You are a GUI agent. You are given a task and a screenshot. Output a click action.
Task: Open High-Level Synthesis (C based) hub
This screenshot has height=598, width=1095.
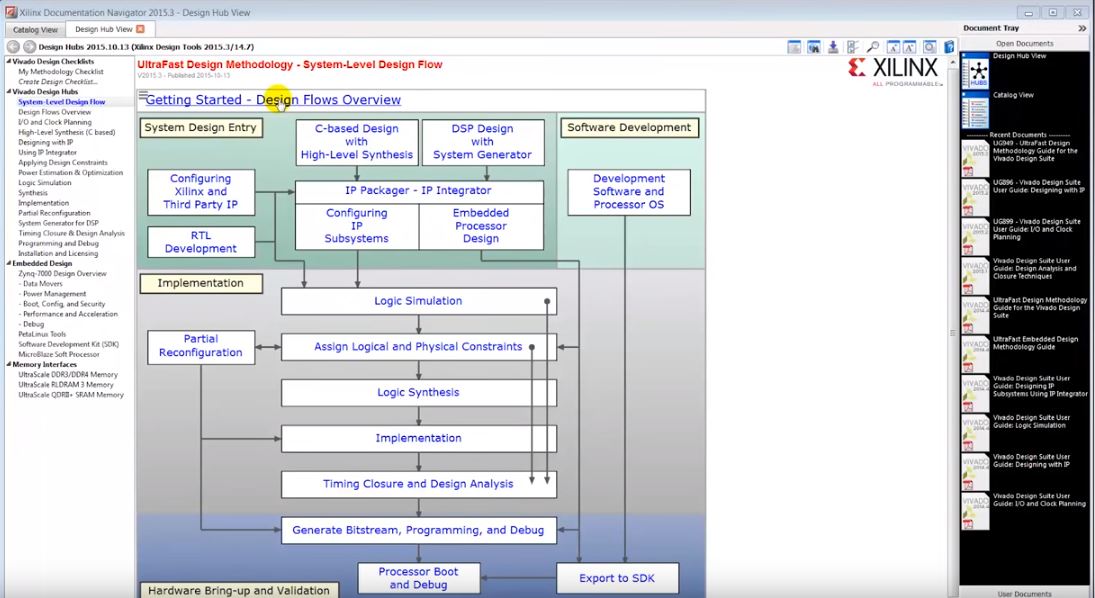(x=66, y=132)
